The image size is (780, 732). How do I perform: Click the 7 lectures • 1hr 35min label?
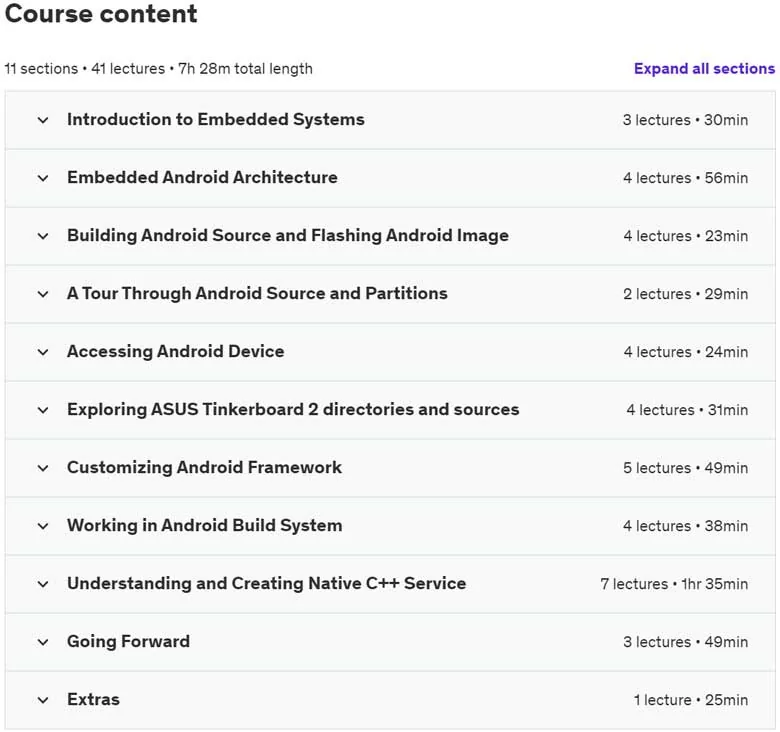tap(674, 584)
